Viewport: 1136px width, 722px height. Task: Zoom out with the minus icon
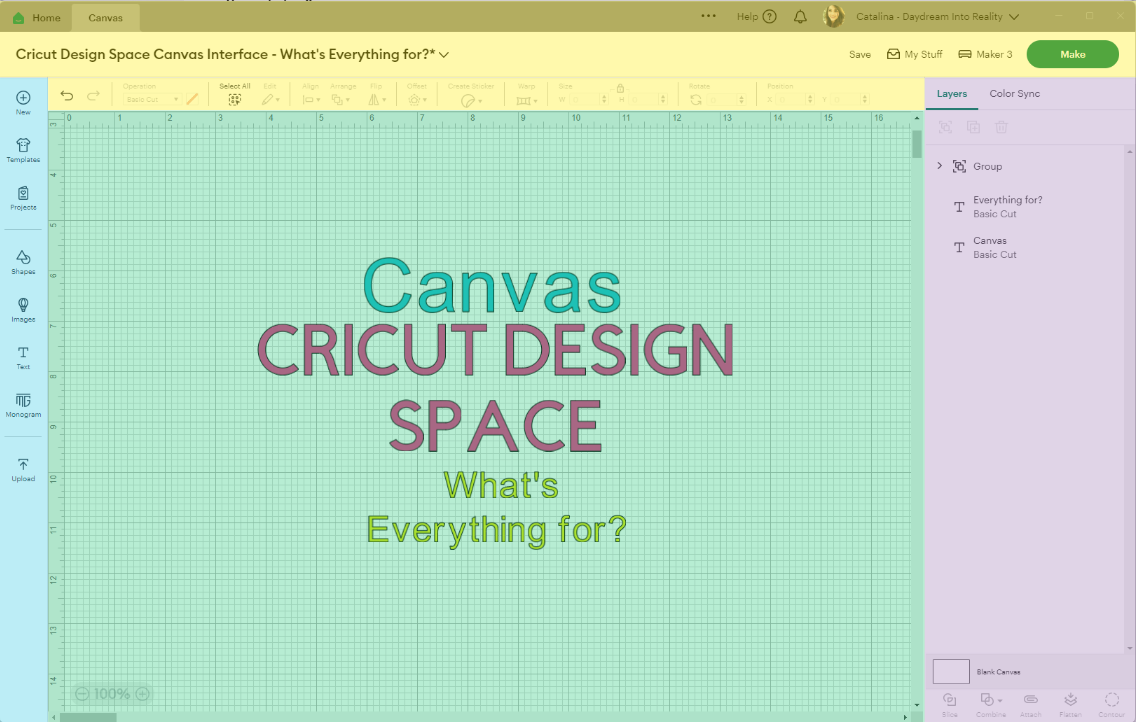pyautogui.click(x=82, y=694)
